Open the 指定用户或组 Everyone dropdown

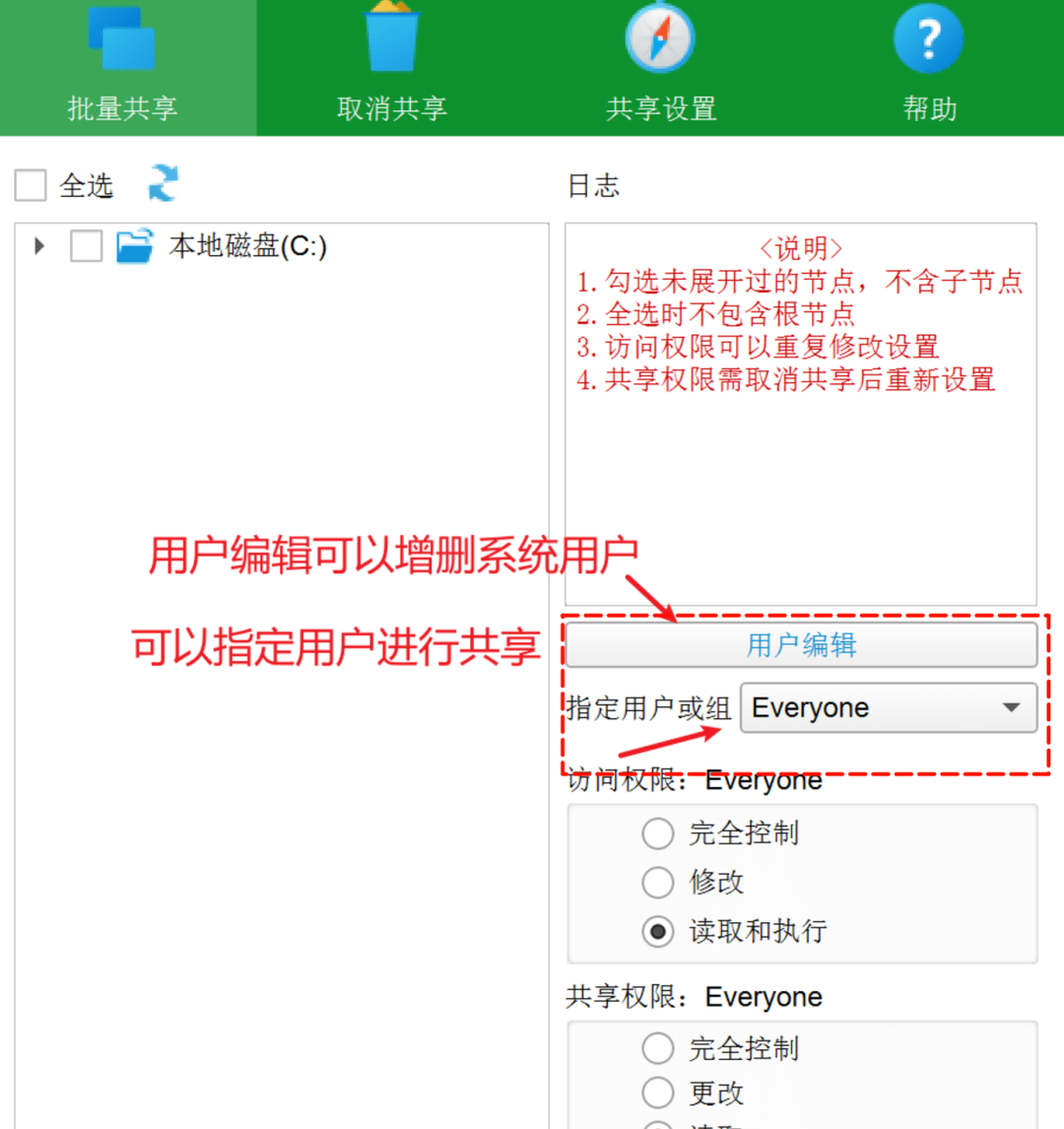coord(888,707)
